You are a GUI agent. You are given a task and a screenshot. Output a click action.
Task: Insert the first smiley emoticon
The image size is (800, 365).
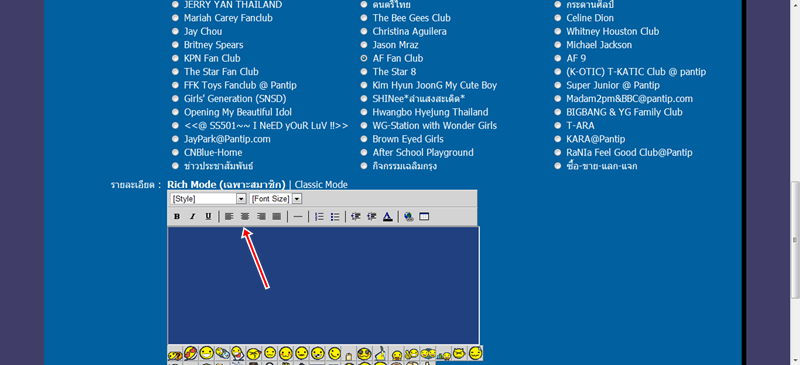[175, 353]
